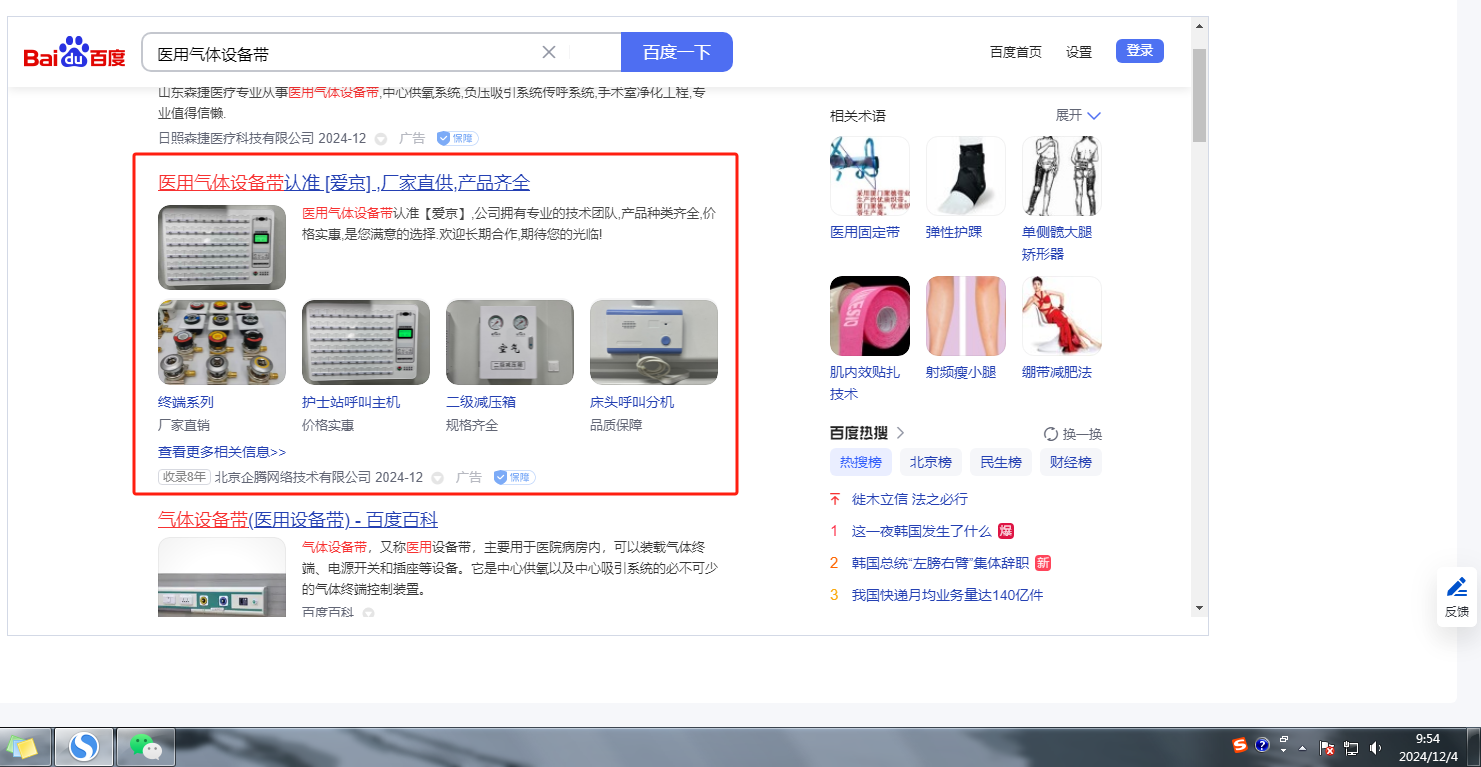Click the 保障 badge next to 北京企腾网络技术有限公司

514,477
